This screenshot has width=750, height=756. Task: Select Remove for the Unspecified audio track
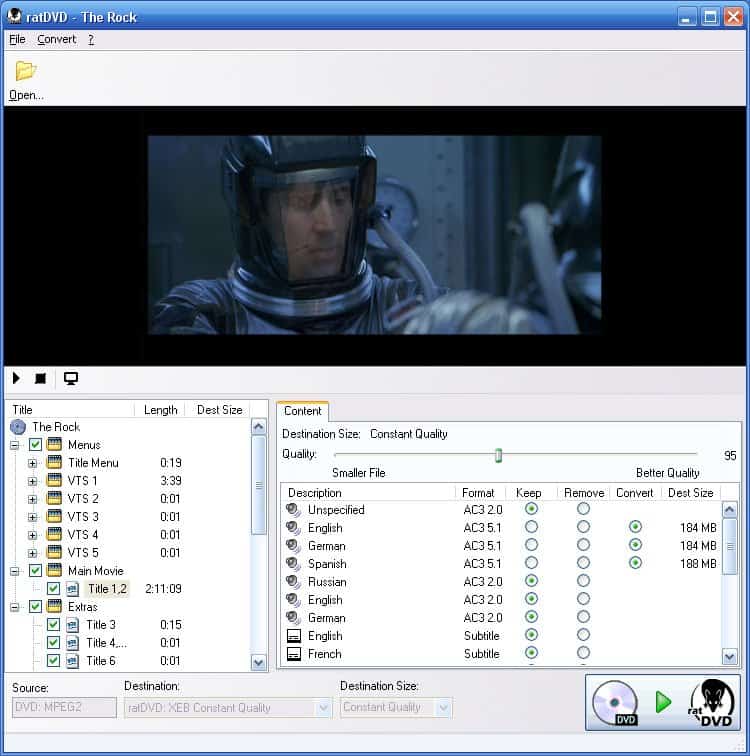(583, 510)
